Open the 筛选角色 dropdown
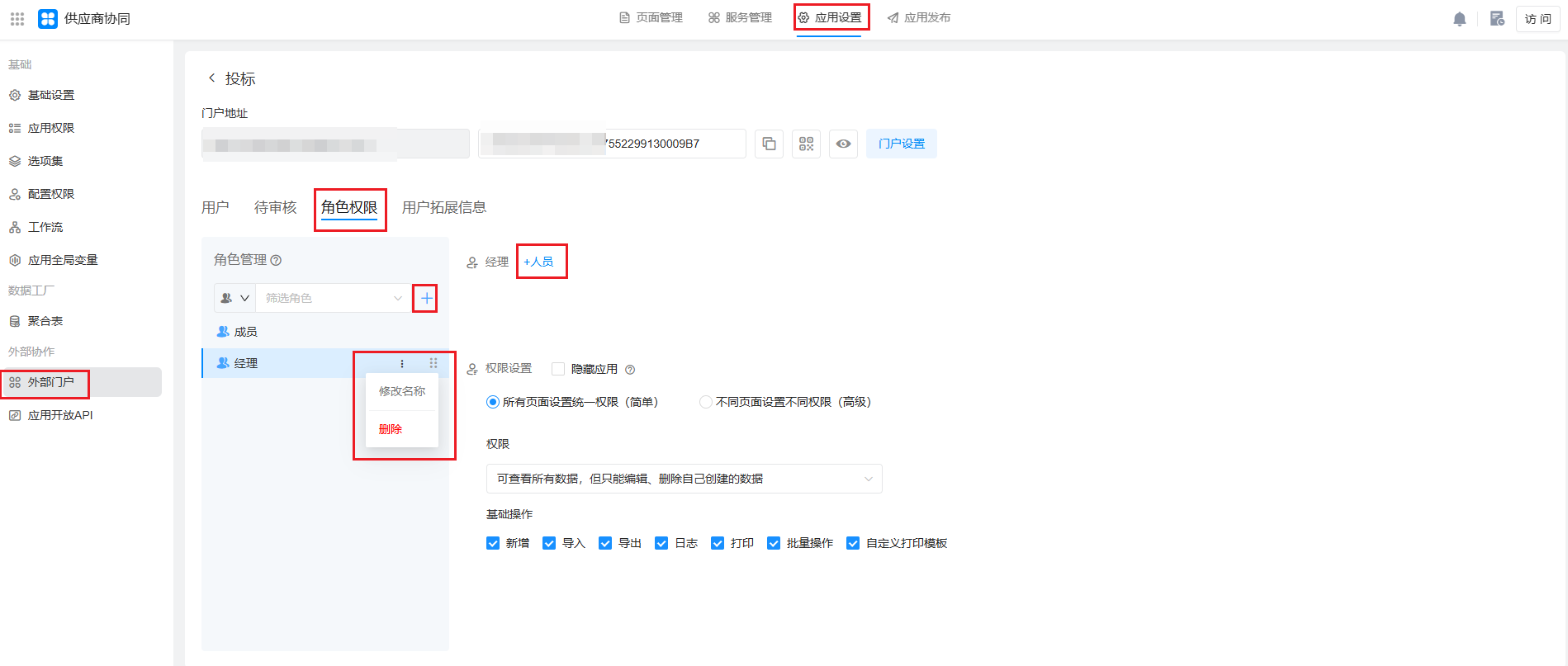1568x666 pixels. point(333,298)
